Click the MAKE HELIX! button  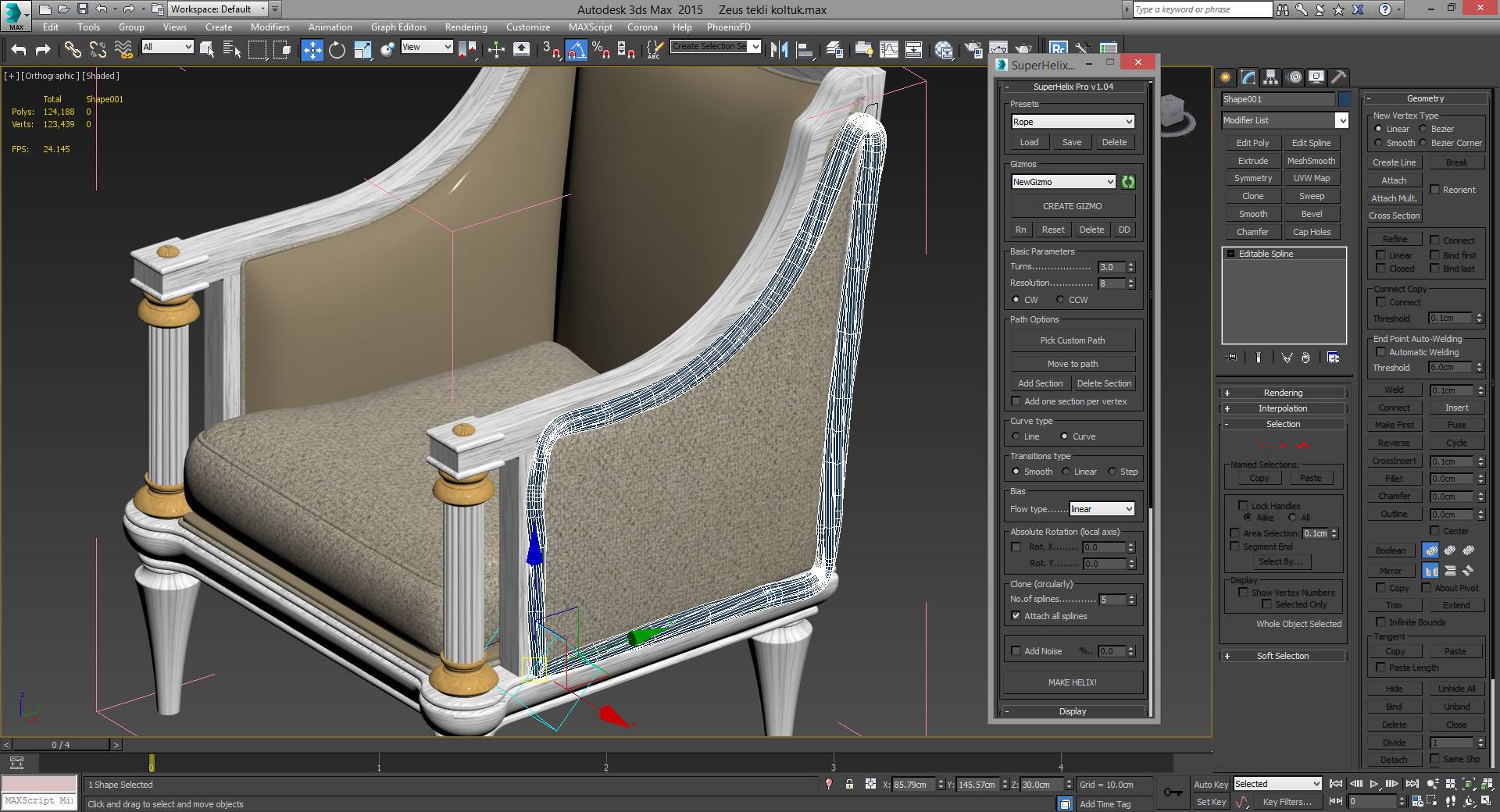tap(1072, 682)
